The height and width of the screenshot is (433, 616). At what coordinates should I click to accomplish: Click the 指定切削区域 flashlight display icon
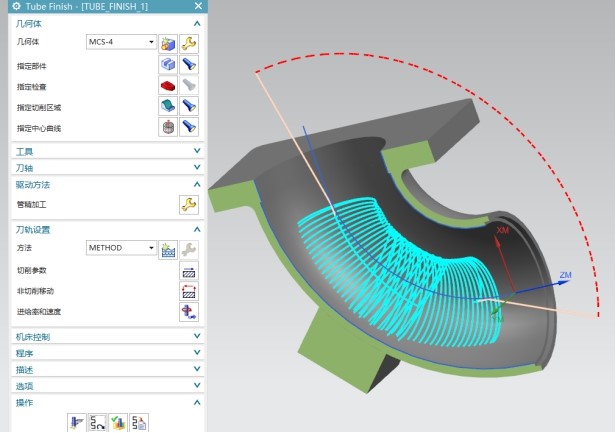(188, 106)
